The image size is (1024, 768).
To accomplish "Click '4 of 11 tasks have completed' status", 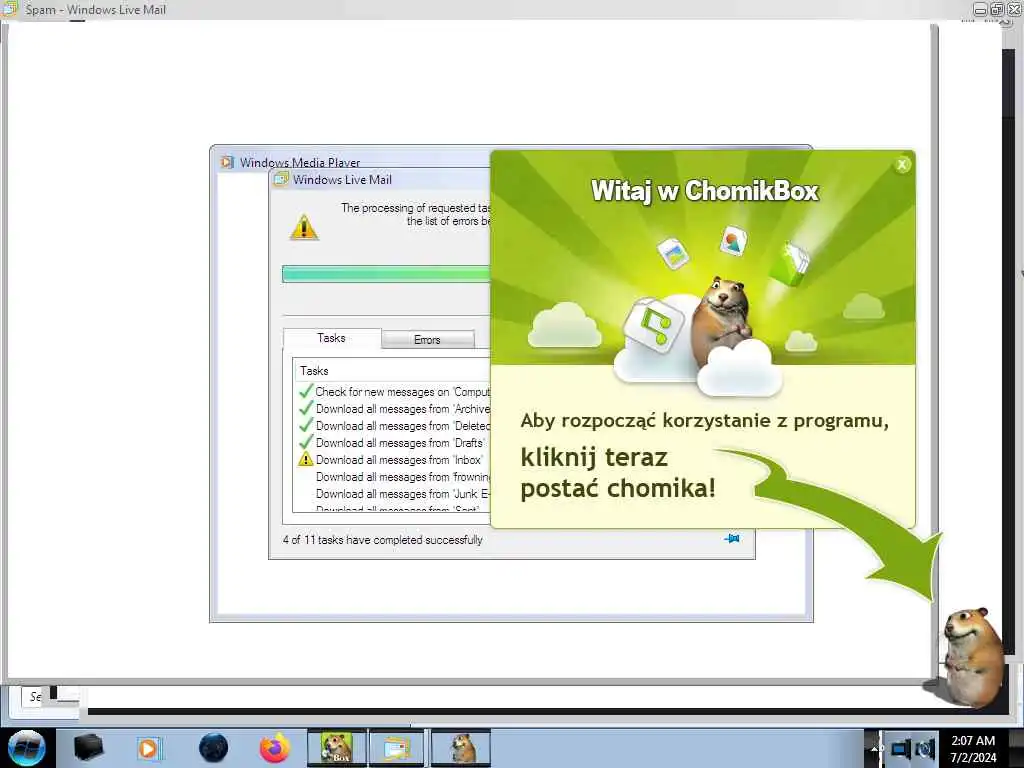I will point(383,540).
